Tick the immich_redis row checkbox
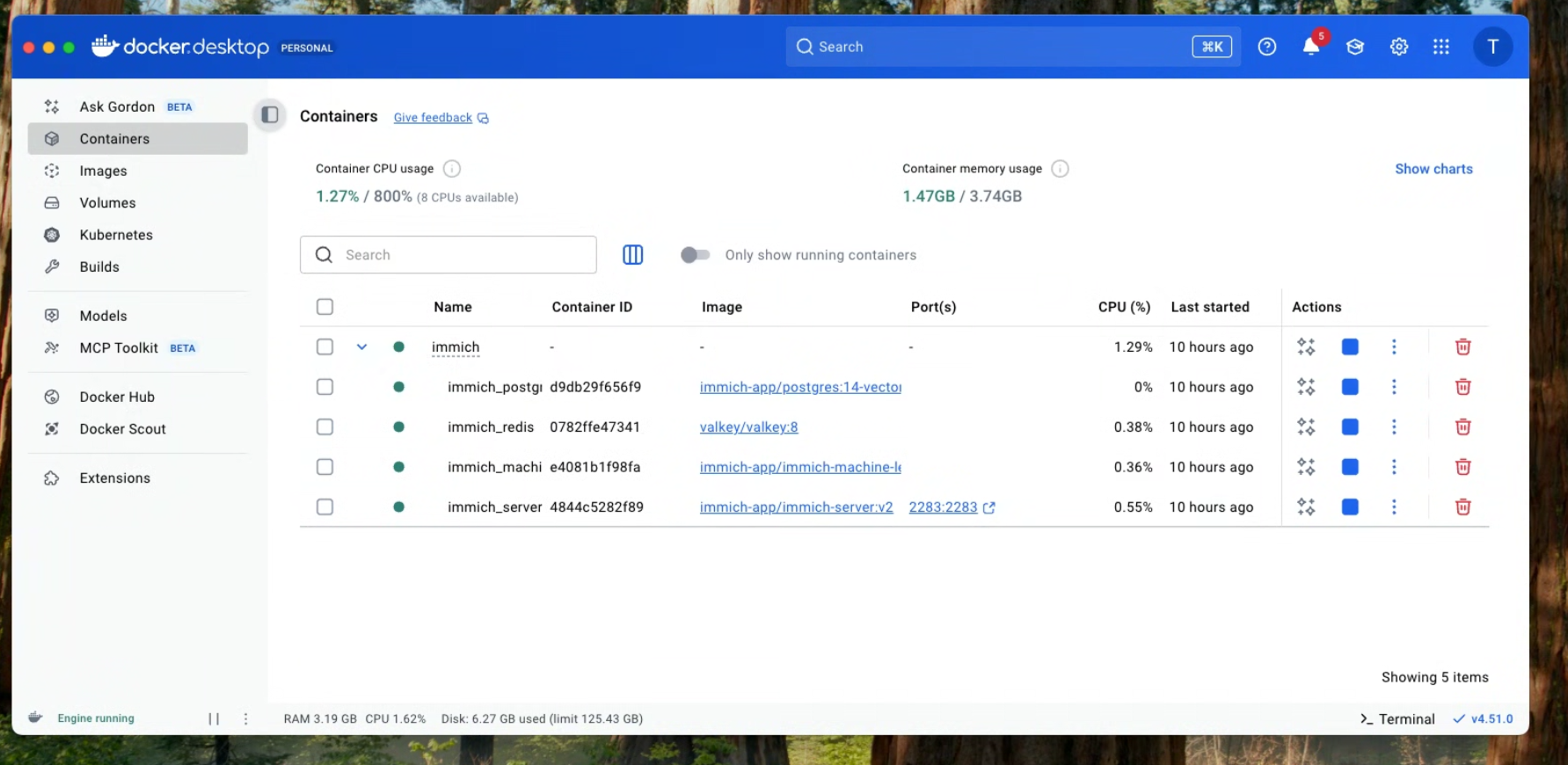Viewport: 1568px width, 765px height. (325, 426)
